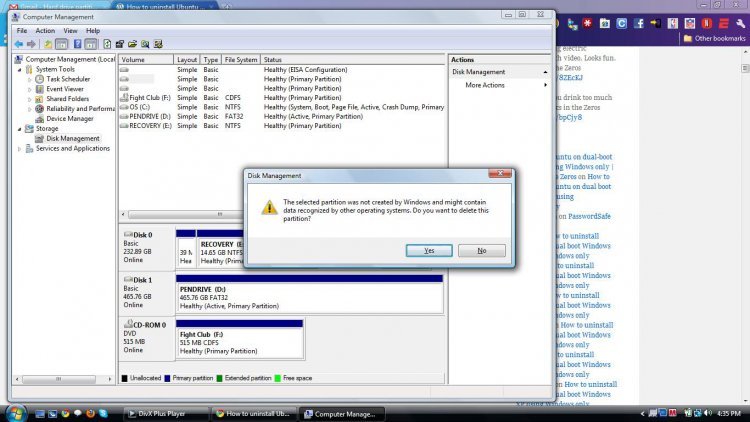750x422 pixels.
Task: Click the last toolbar icon with checkmark list
Action: click(158, 44)
